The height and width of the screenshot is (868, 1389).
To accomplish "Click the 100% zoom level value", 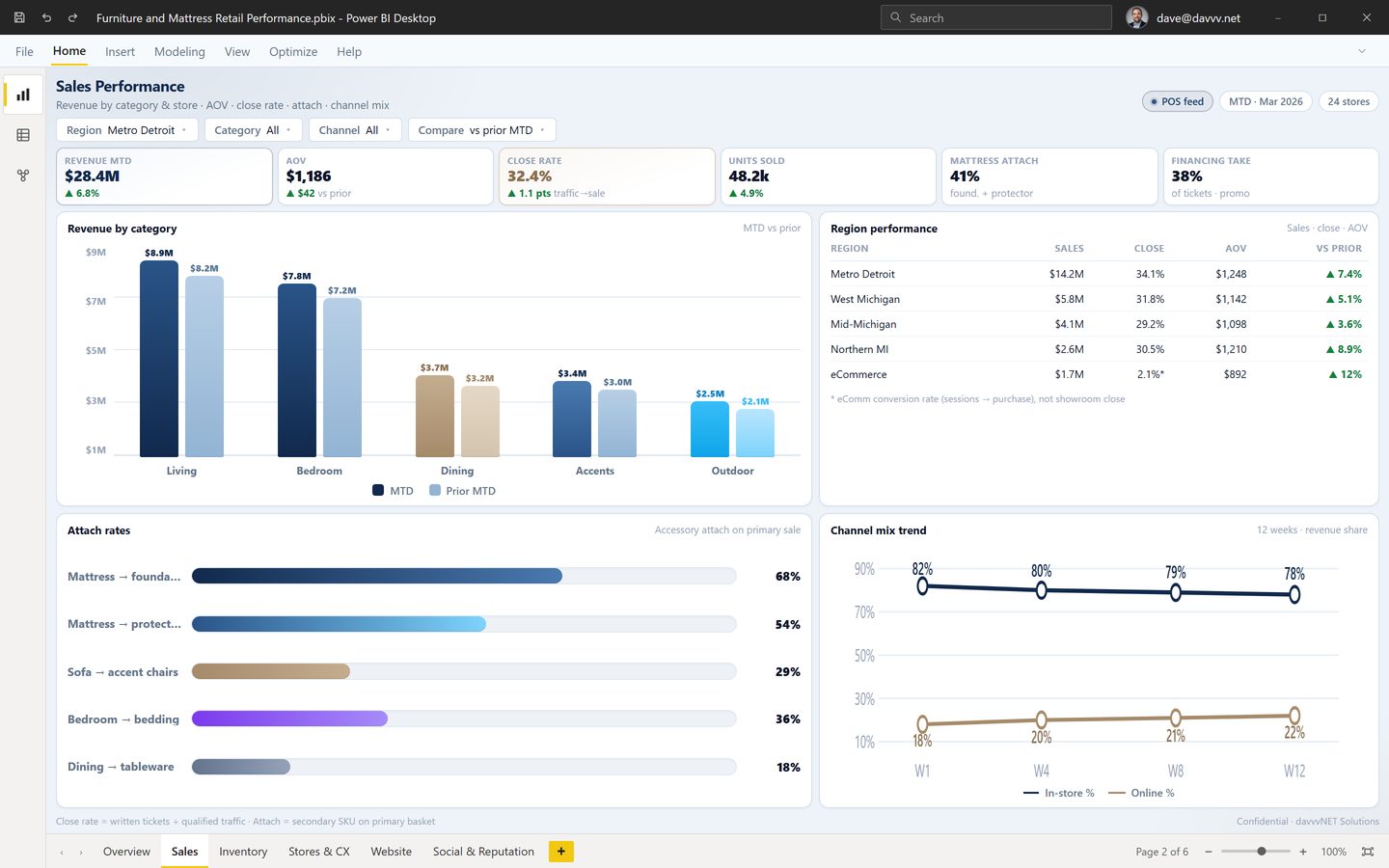I will [x=1333, y=852].
